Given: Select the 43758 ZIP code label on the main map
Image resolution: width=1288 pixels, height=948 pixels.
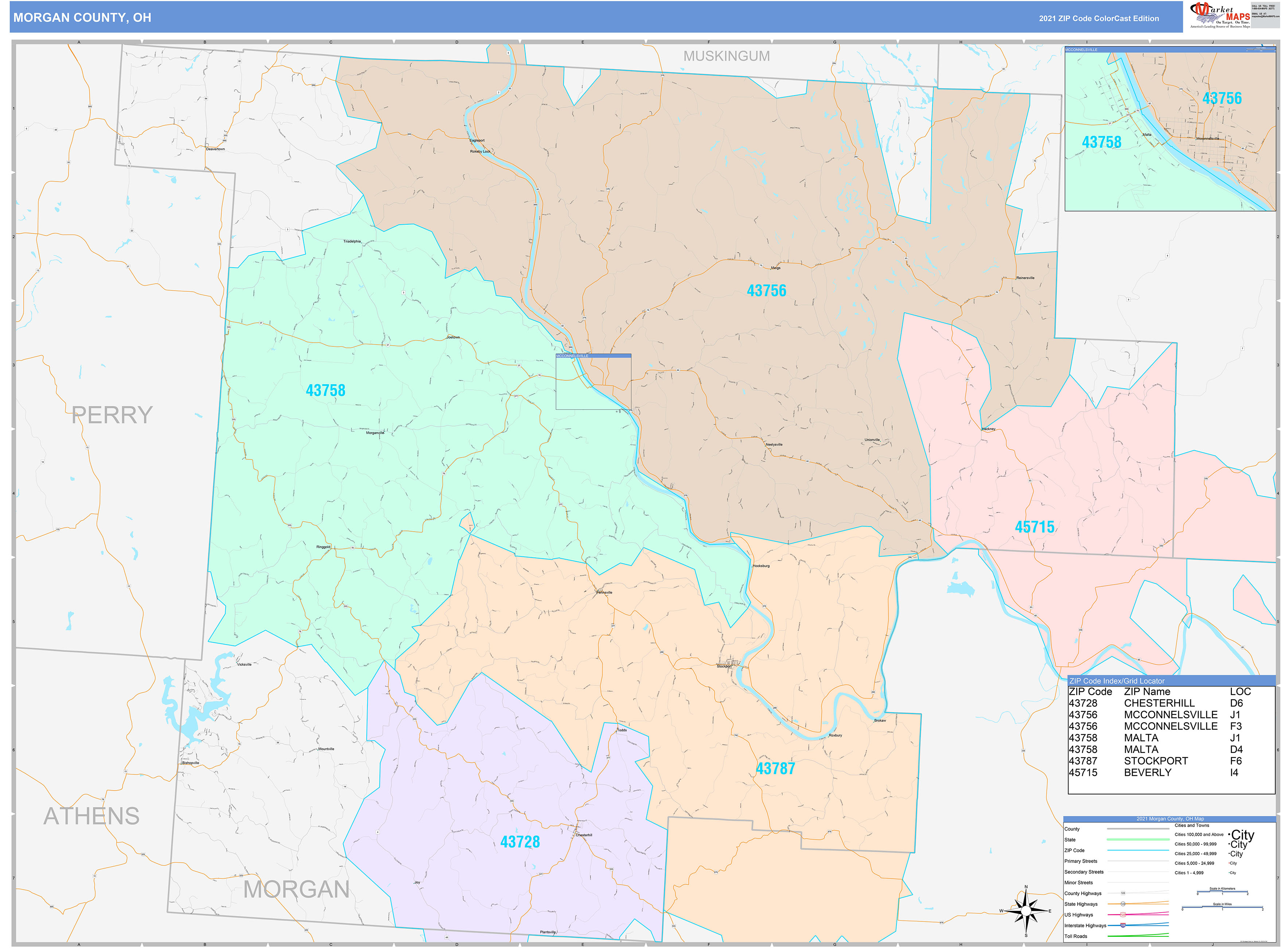Looking at the screenshot, I should [x=325, y=391].
